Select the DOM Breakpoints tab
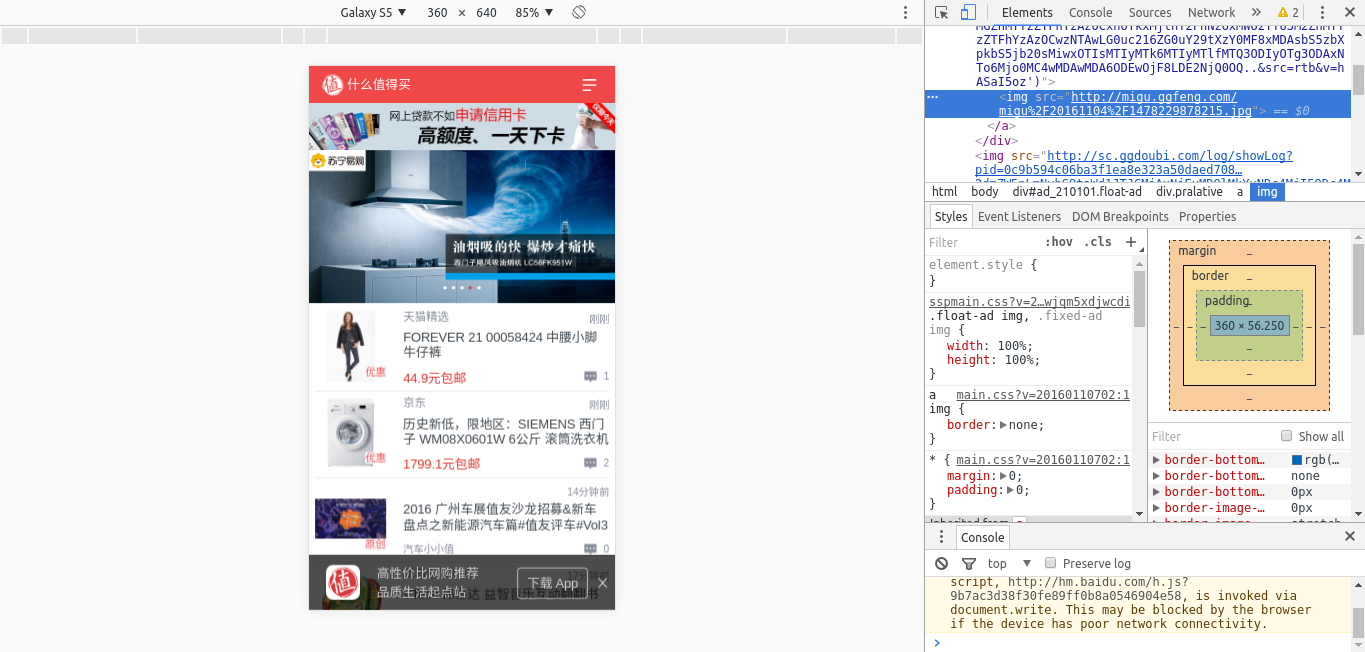 [1120, 216]
